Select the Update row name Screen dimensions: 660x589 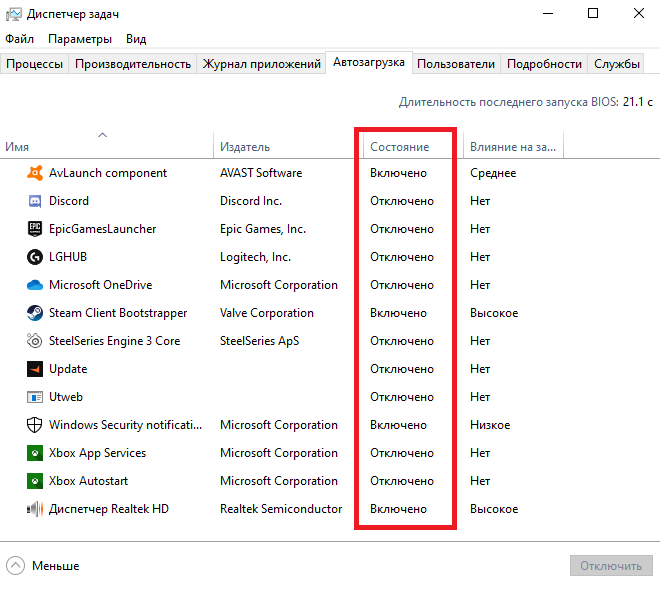pos(68,369)
